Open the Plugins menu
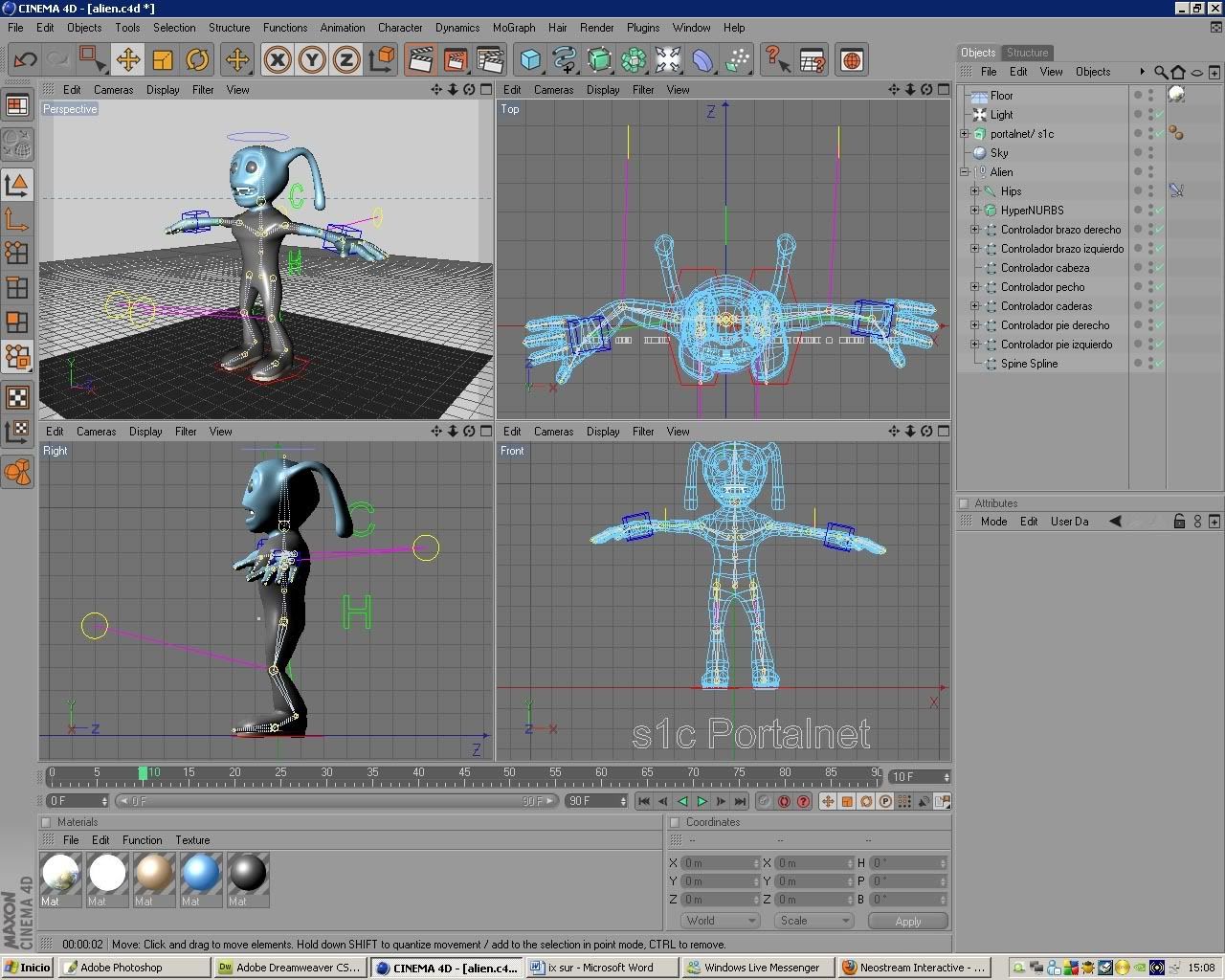Image resolution: width=1225 pixels, height=980 pixels. (643, 28)
